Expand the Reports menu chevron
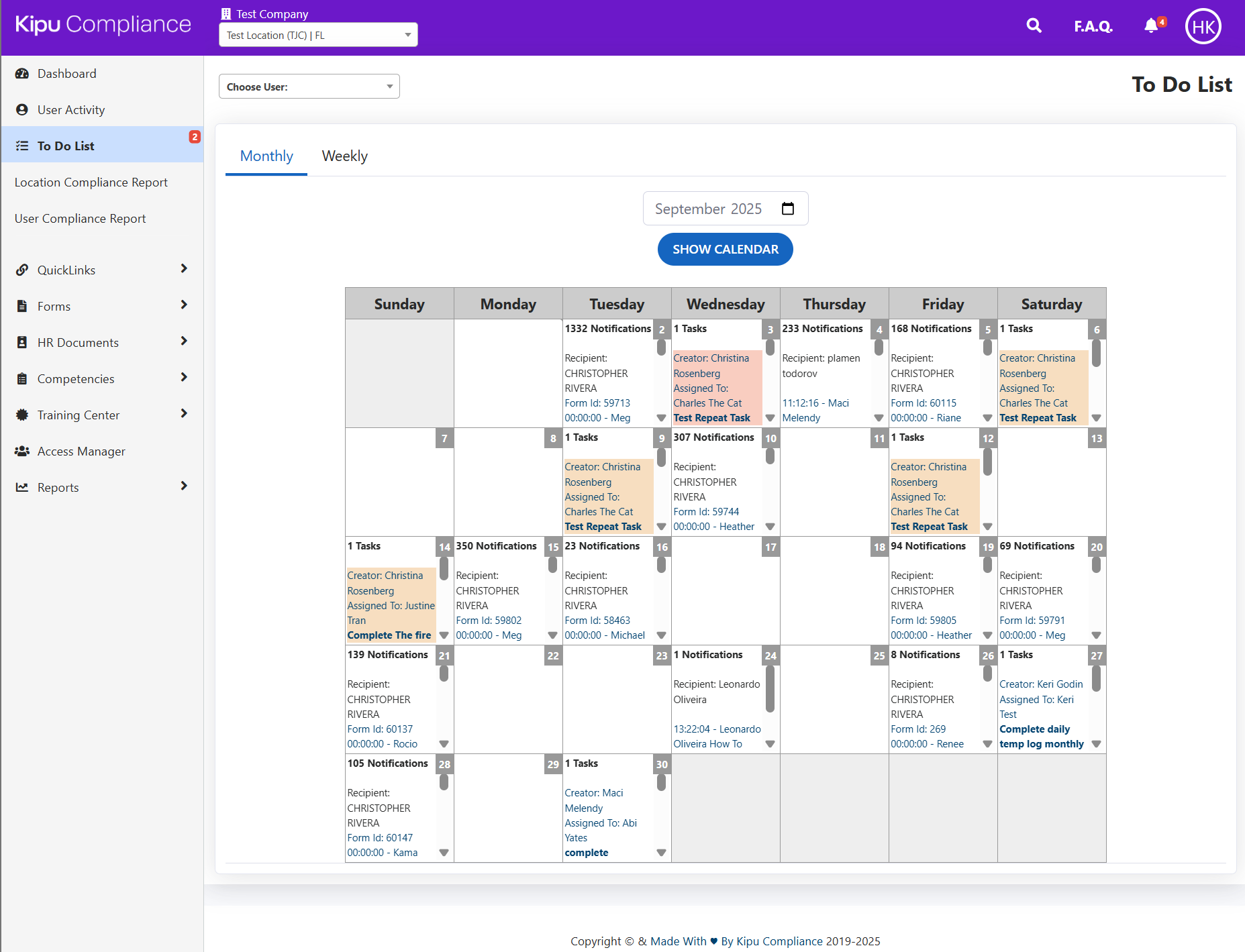 pyautogui.click(x=184, y=486)
